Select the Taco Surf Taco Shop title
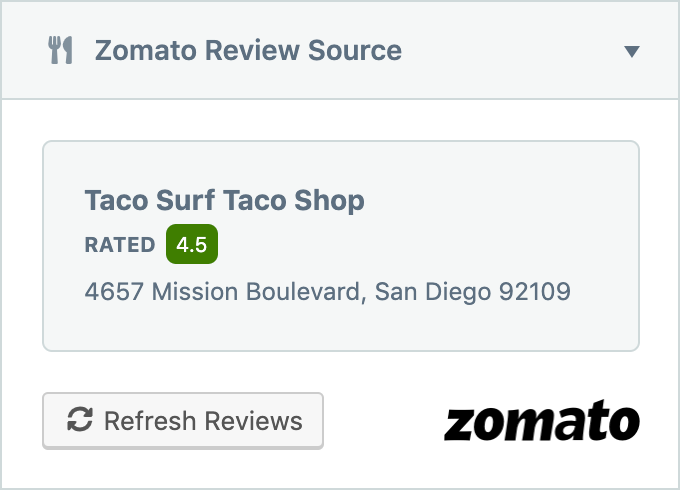The image size is (680, 490). pyautogui.click(x=225, y=200)
